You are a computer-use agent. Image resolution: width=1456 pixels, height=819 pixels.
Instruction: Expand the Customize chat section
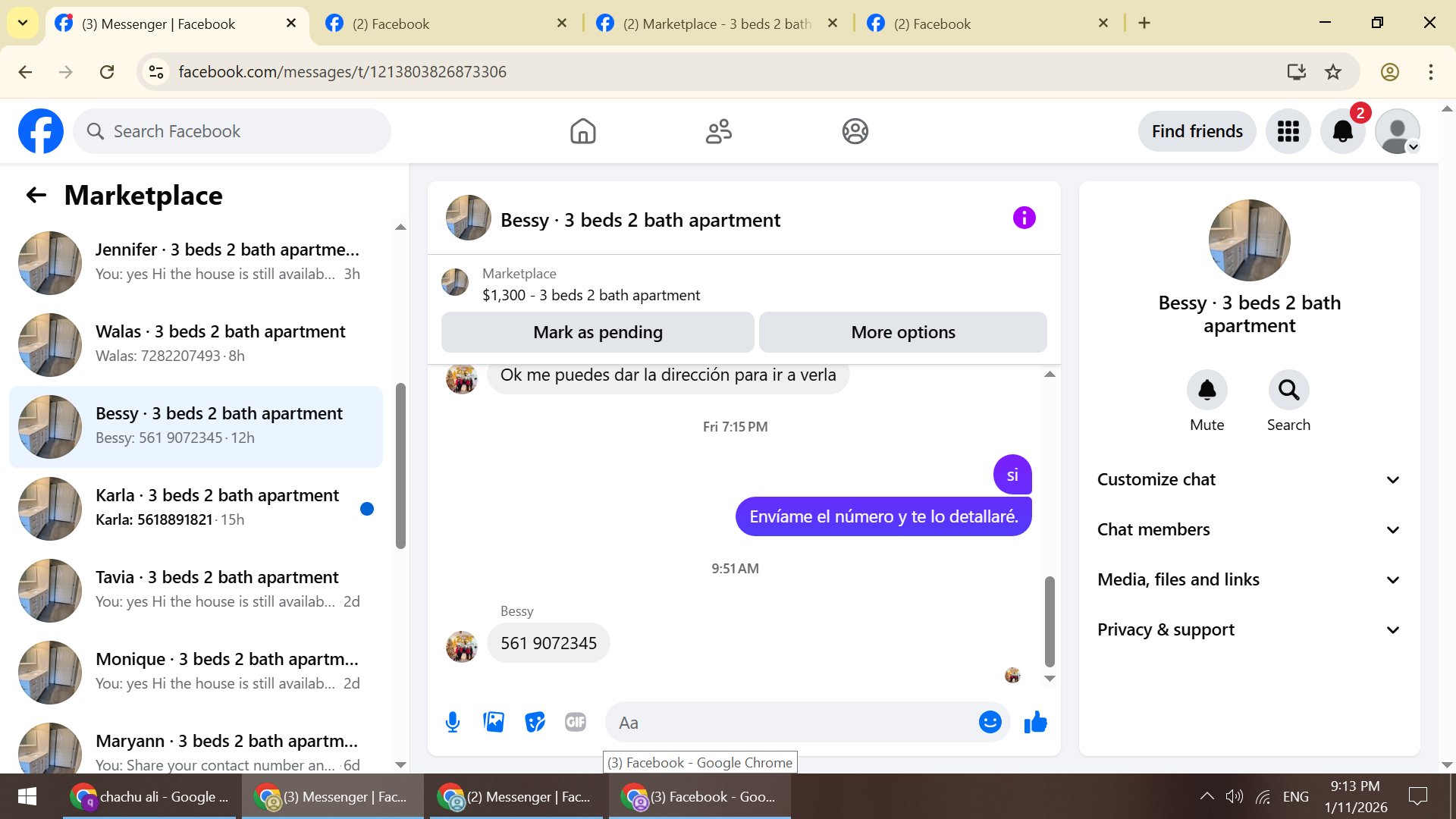click(x=1249, y=479)
